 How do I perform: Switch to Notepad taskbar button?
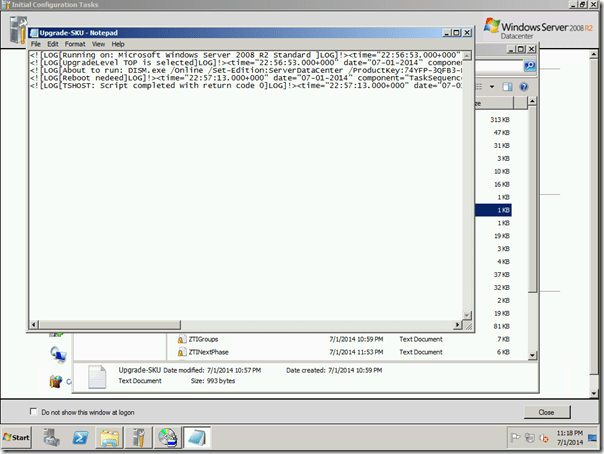[x=196, y=439]
